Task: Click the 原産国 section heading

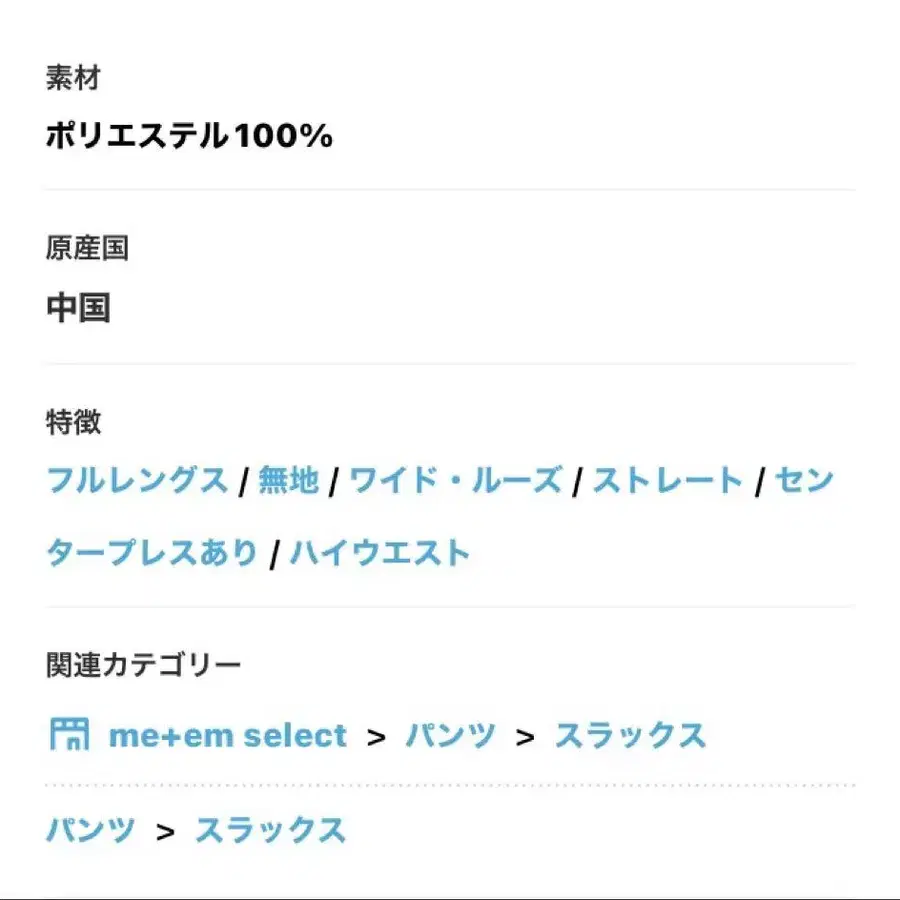Action: [x=87, y=248]
